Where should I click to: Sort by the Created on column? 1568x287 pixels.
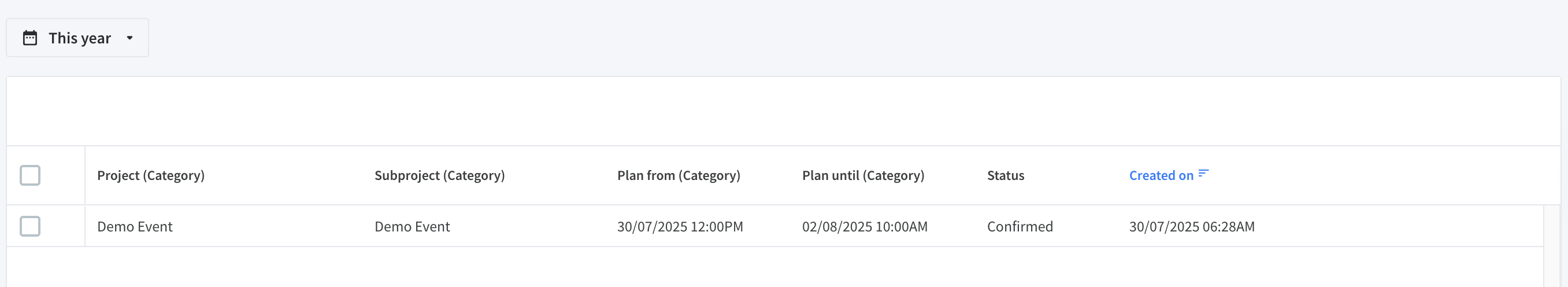pos(1161,175)
